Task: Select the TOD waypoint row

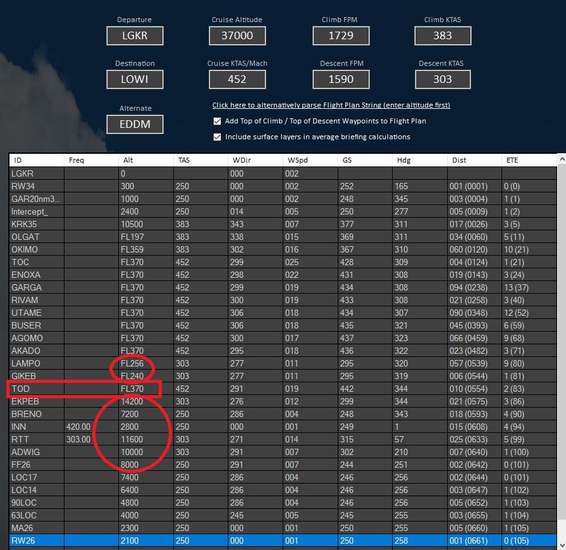Action: 283,389
